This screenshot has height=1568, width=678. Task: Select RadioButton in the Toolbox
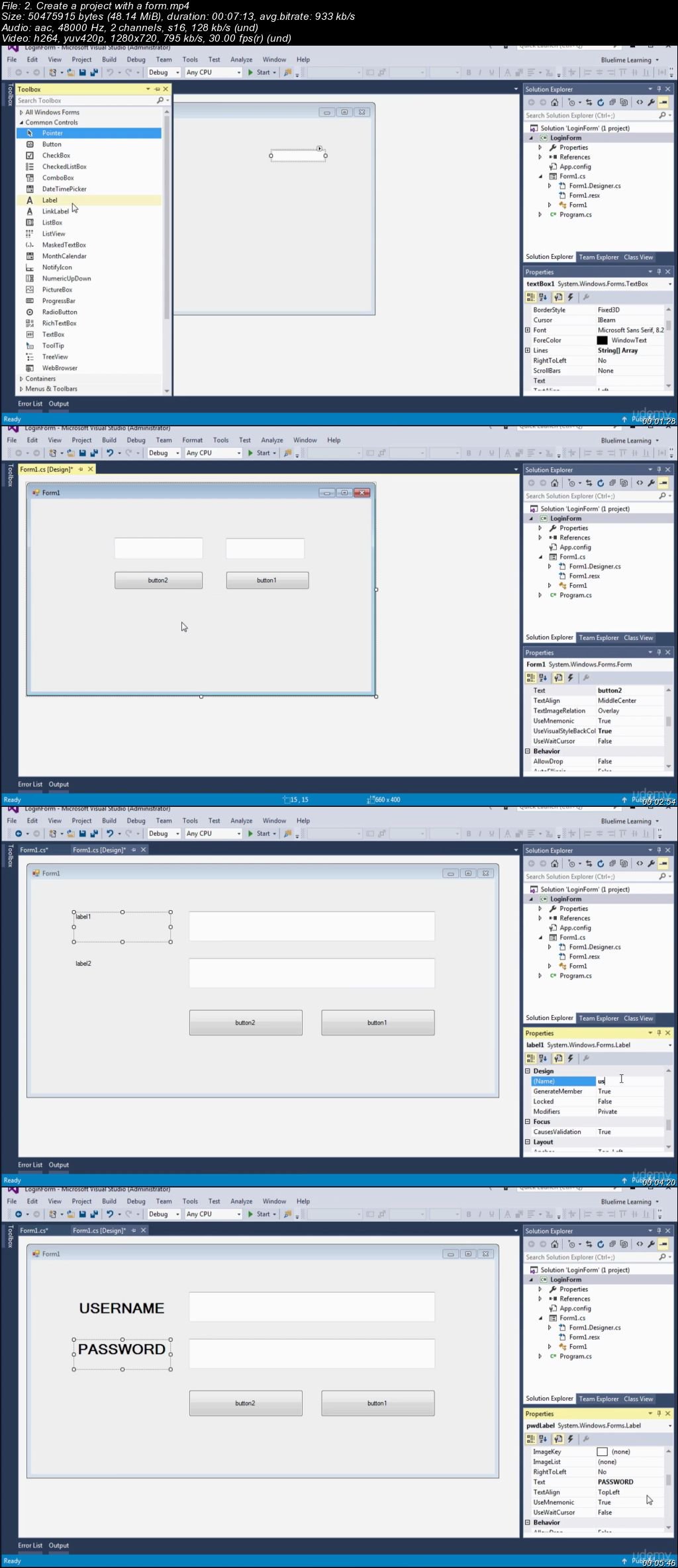(89, 312)
